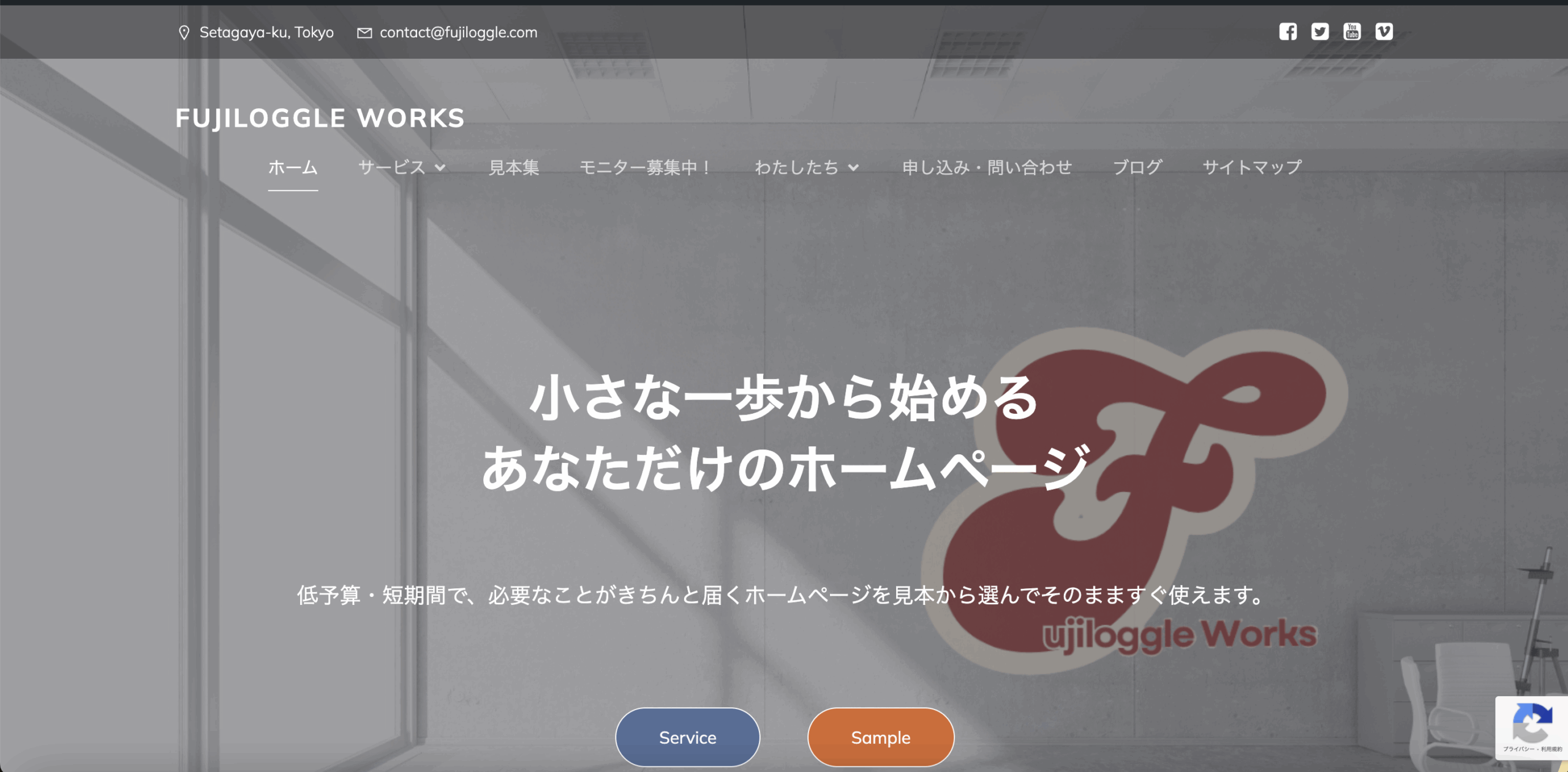Image resolution: width=1568 pixels, height=772 pixels.
Task: Click the FUJILOGGLE WORKS site title
Action: click(x=320, y=118)
